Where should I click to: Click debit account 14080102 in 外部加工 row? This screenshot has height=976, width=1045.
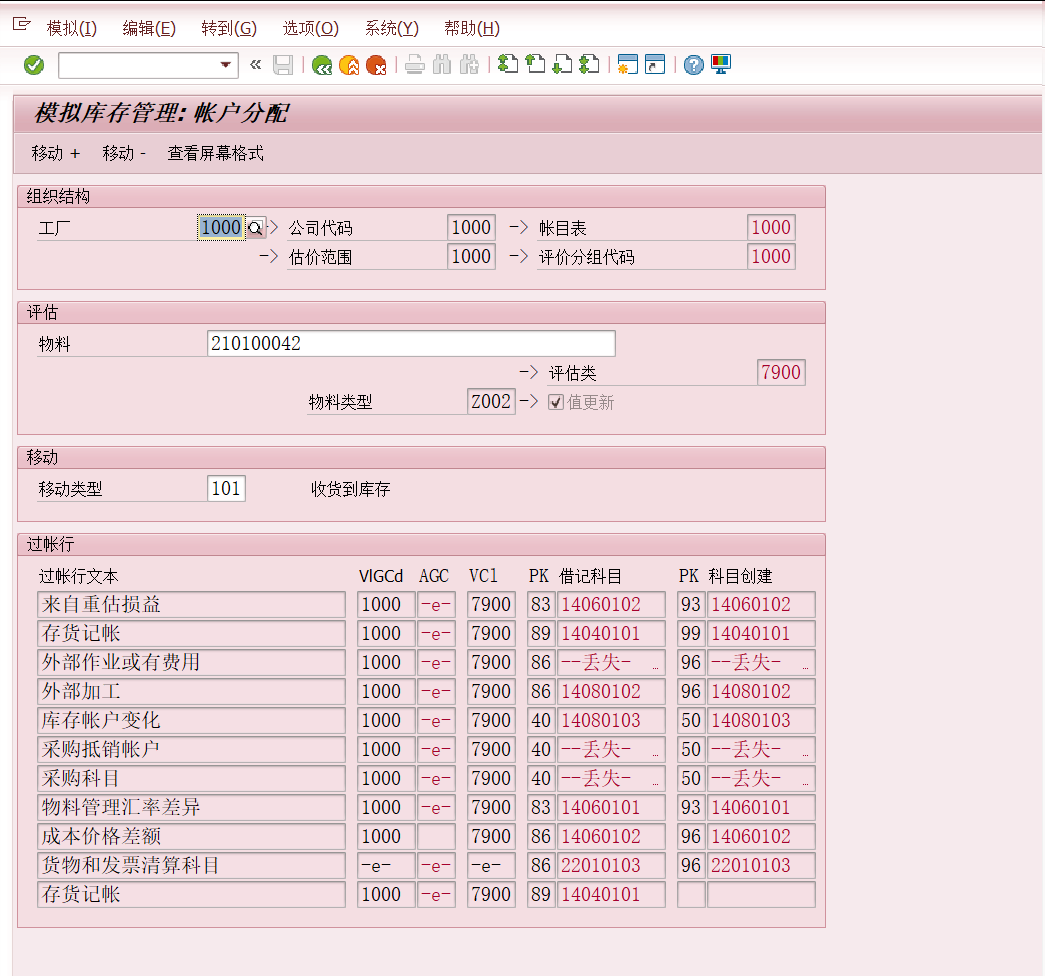[x=611, y=691]
